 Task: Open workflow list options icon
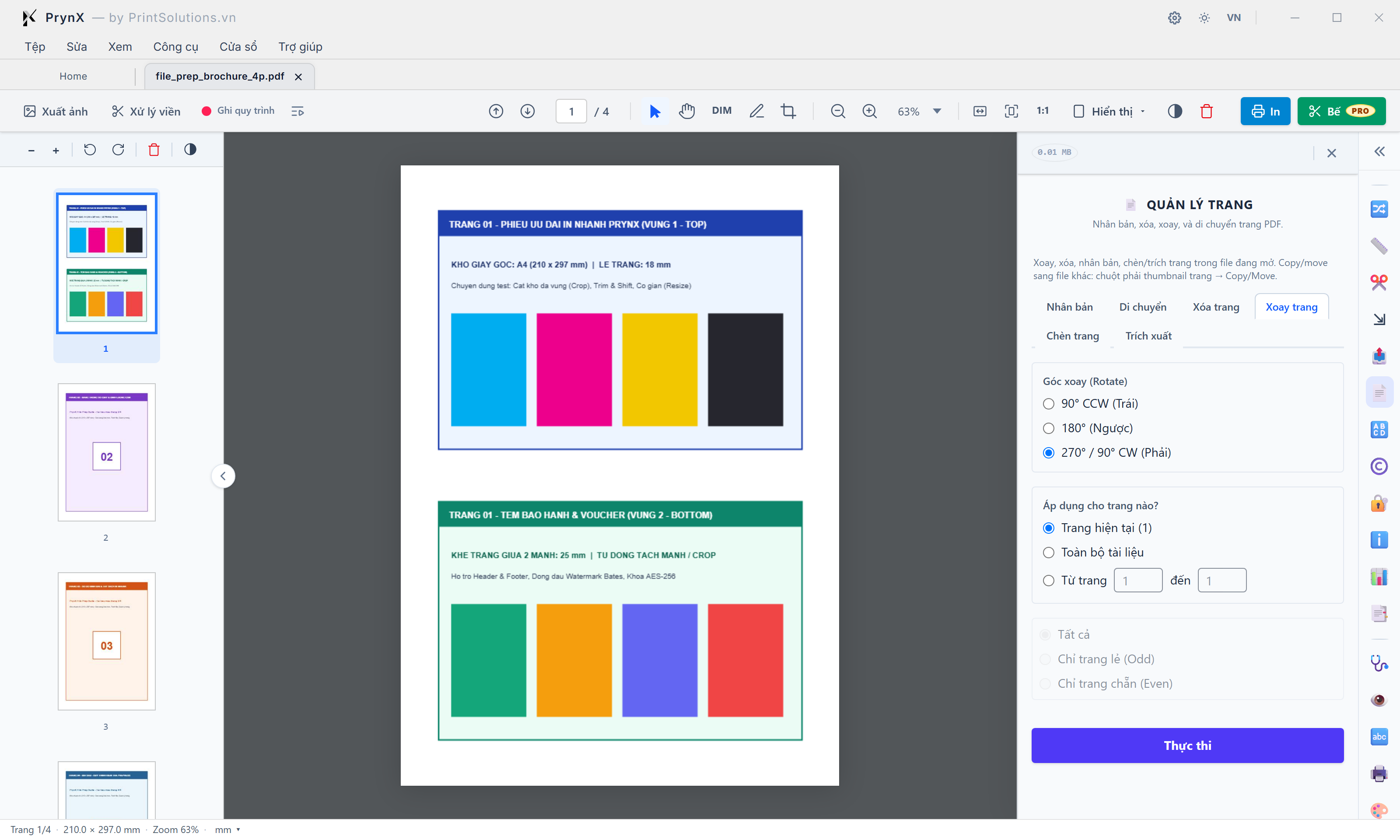click(x=297, y=111)
